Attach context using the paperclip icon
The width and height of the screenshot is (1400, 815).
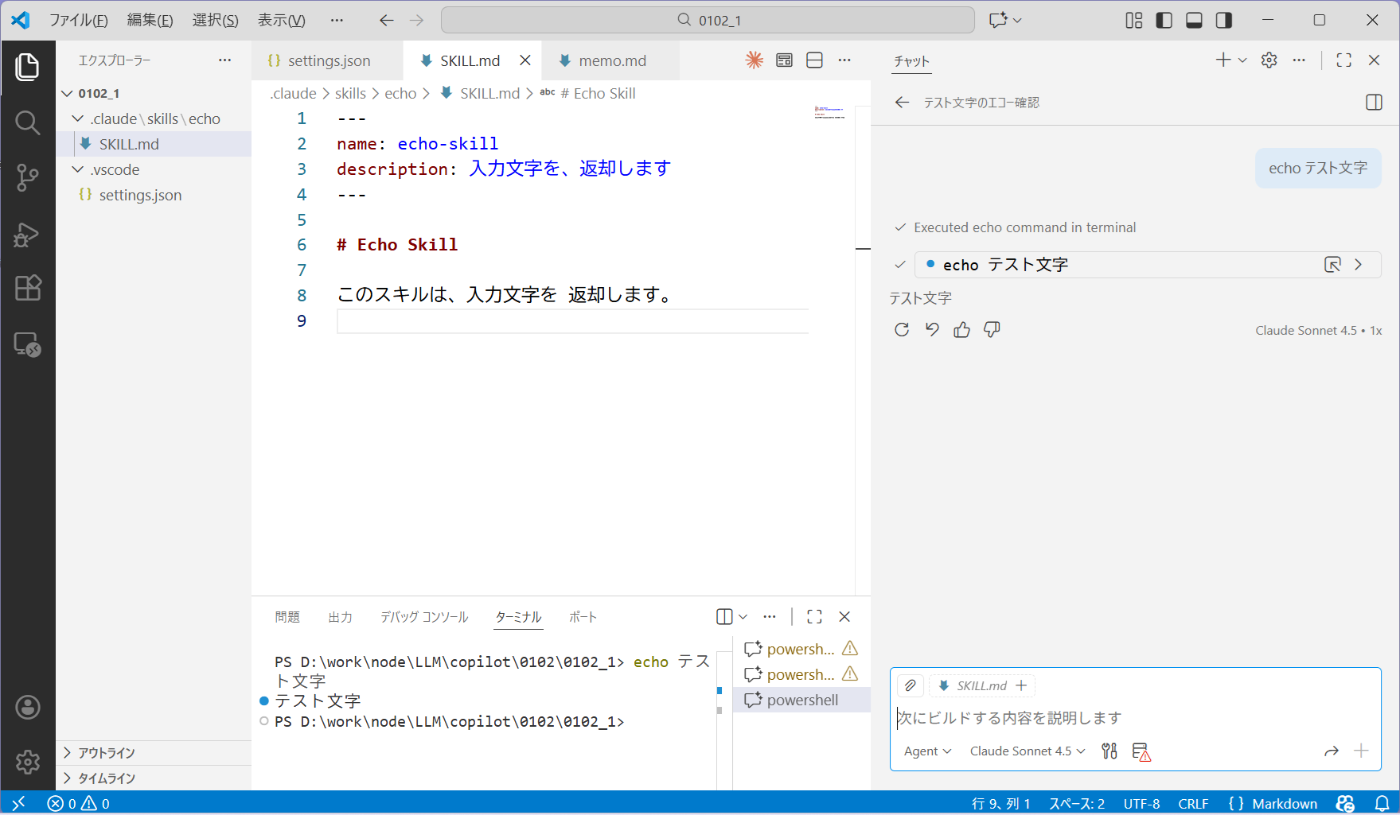[909, 685]
